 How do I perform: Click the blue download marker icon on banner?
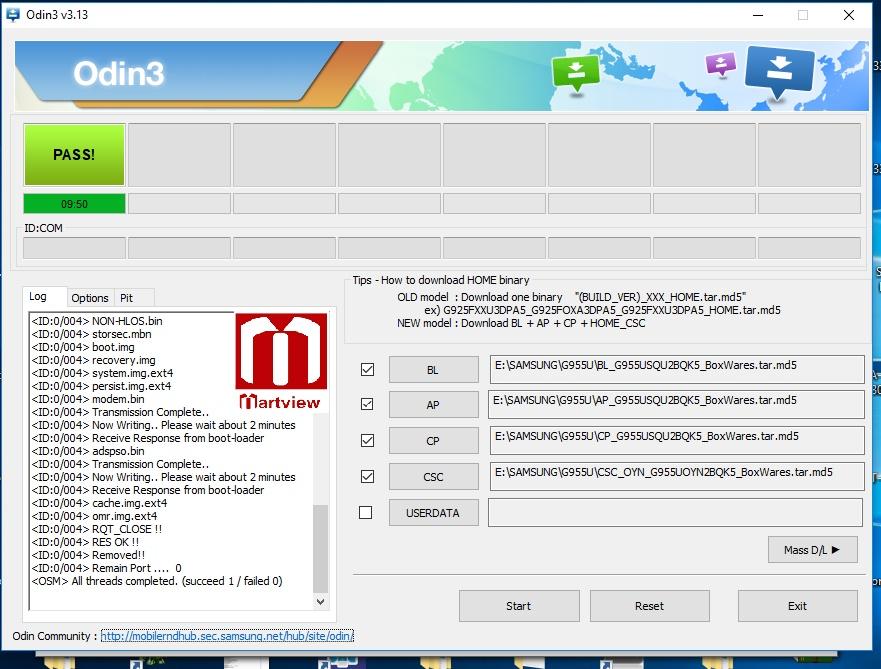(x=779, y=72)
